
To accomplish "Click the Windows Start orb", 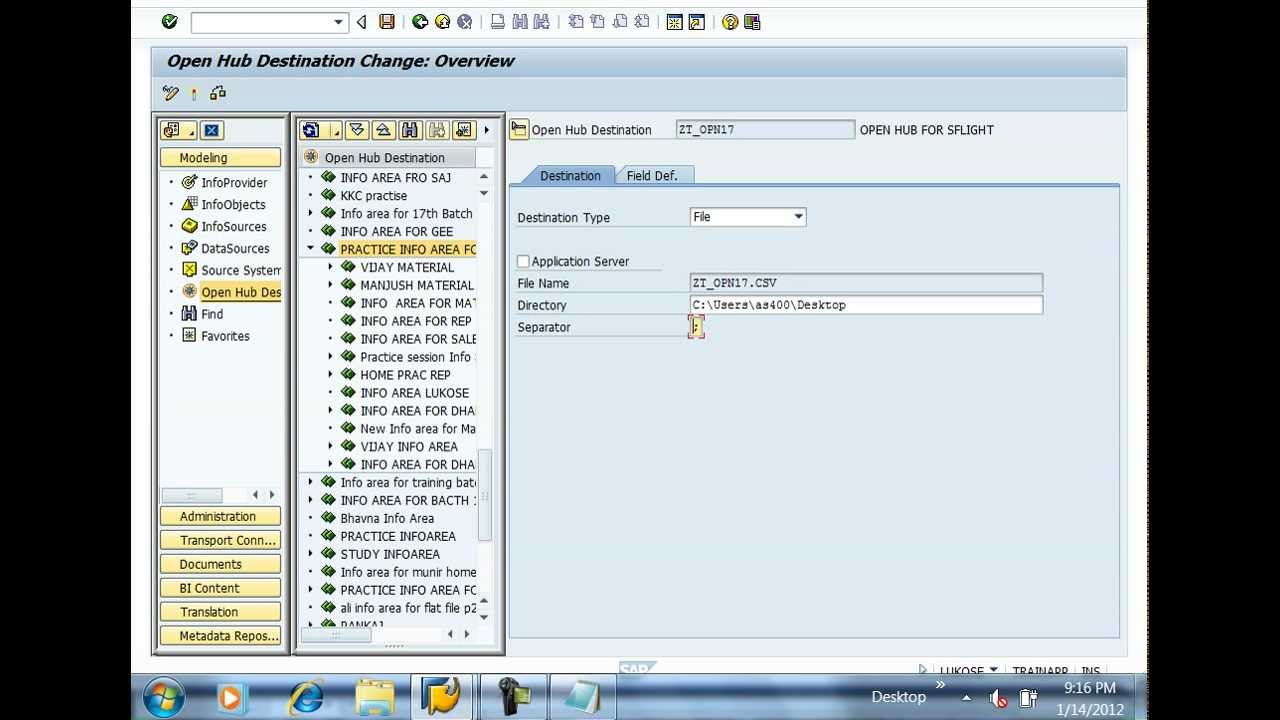I will pyautogui.click(x=164, y=697).
